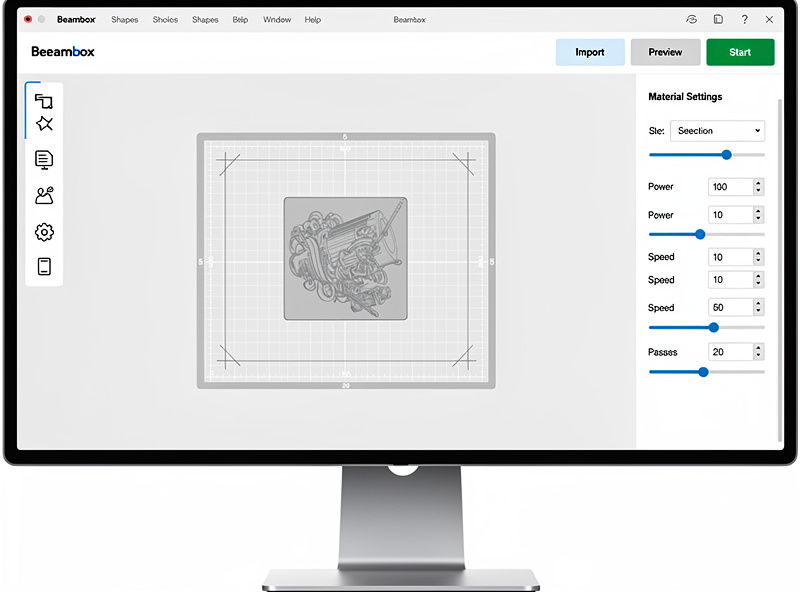Click the Beeambox logo text

click(x=63, y=52)
